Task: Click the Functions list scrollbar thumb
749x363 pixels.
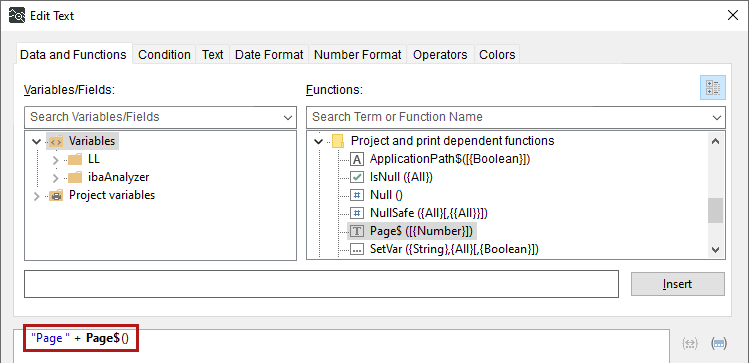Action: [715, 211]
